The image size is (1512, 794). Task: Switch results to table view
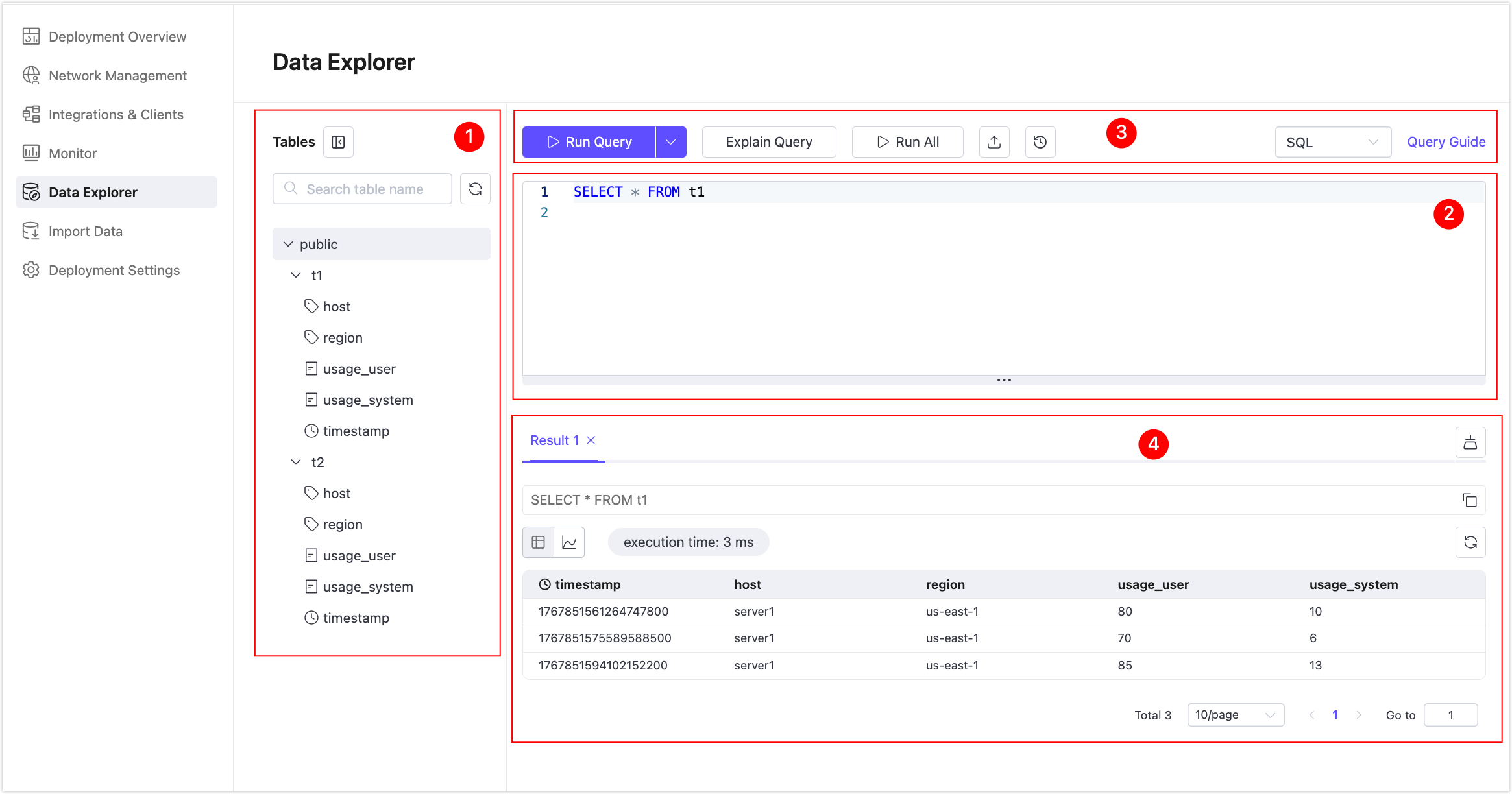point(538,542)
